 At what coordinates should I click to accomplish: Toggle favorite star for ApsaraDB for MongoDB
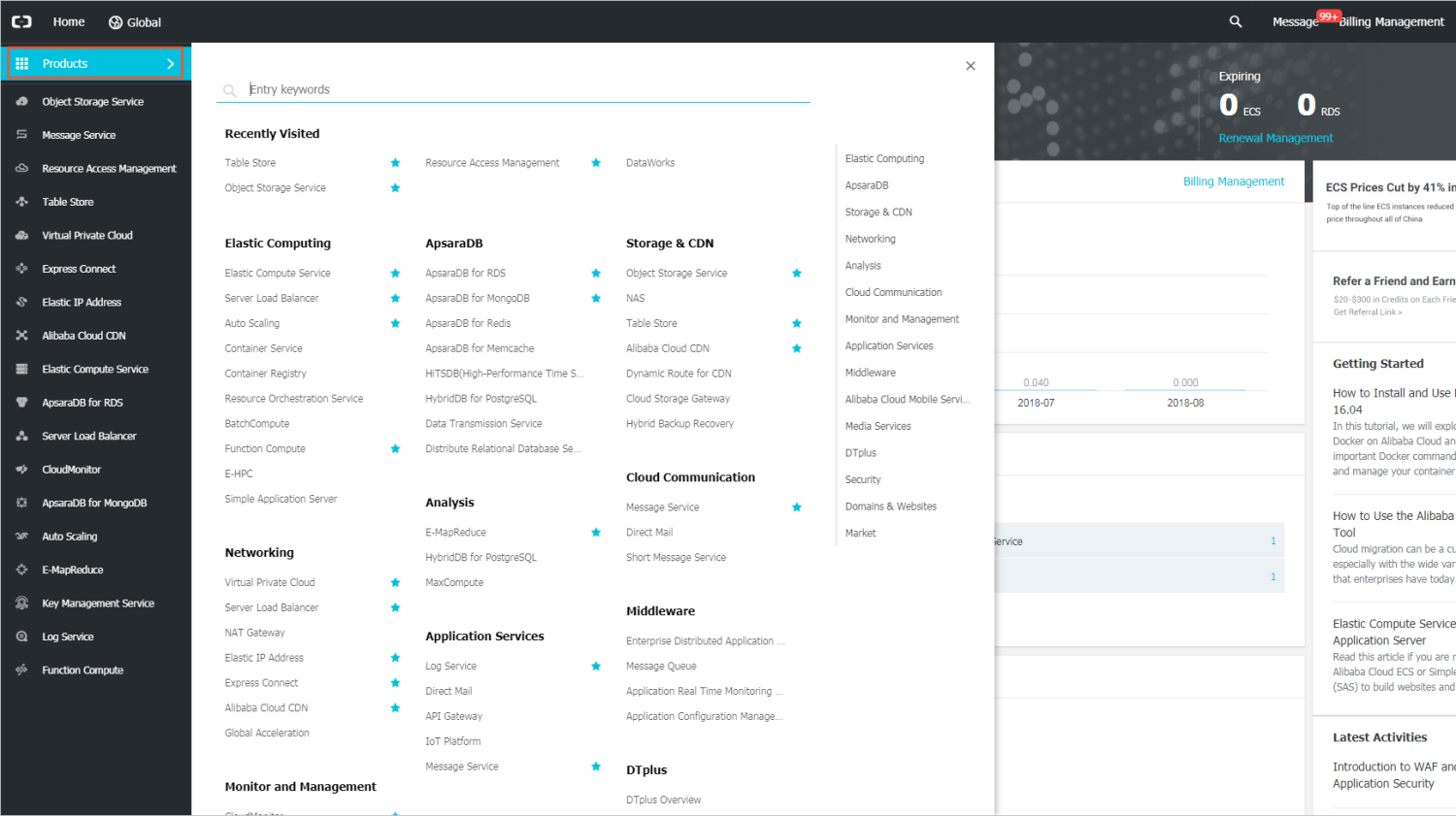tap(596, 299)
